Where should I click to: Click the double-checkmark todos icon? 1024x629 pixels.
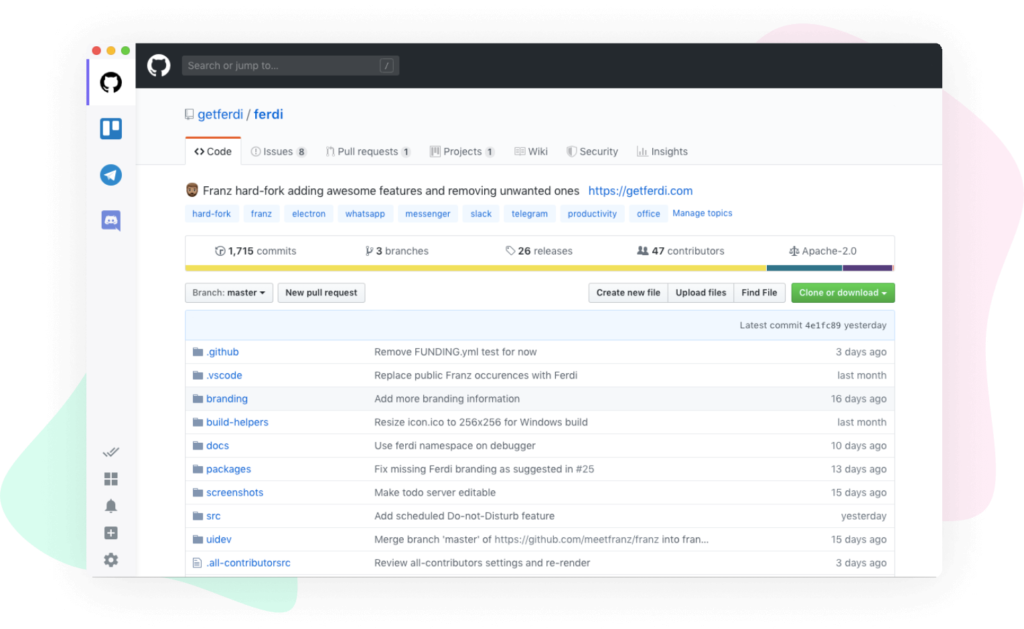coord(111,452)
